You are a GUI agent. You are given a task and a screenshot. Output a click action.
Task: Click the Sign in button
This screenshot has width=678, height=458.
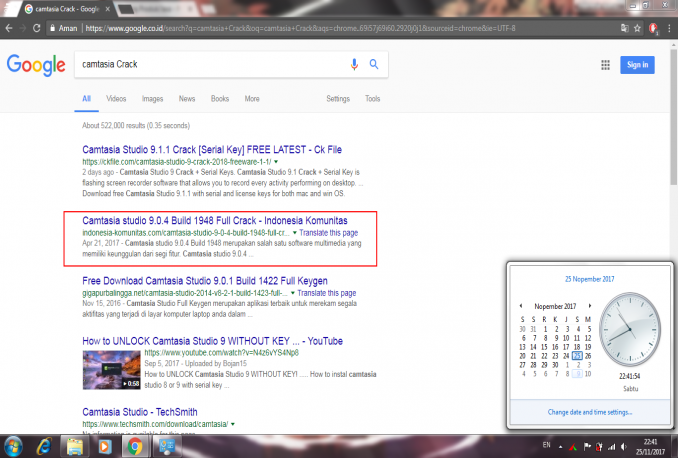pos(637,65)
